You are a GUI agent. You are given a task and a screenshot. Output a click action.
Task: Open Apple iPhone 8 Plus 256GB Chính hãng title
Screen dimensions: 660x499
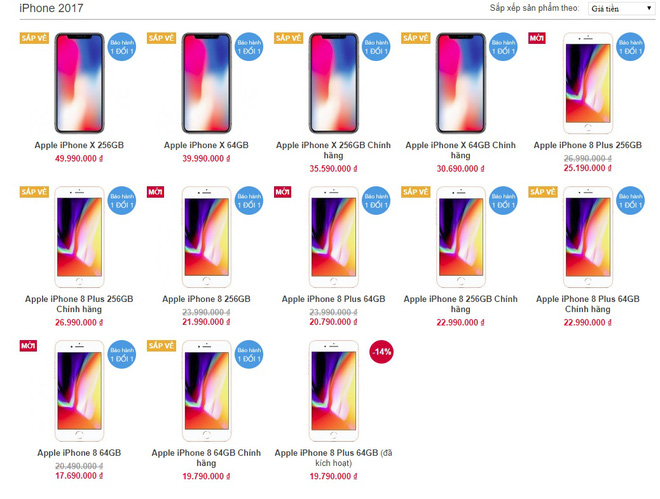pyautogui.click(x=79, y=304)
